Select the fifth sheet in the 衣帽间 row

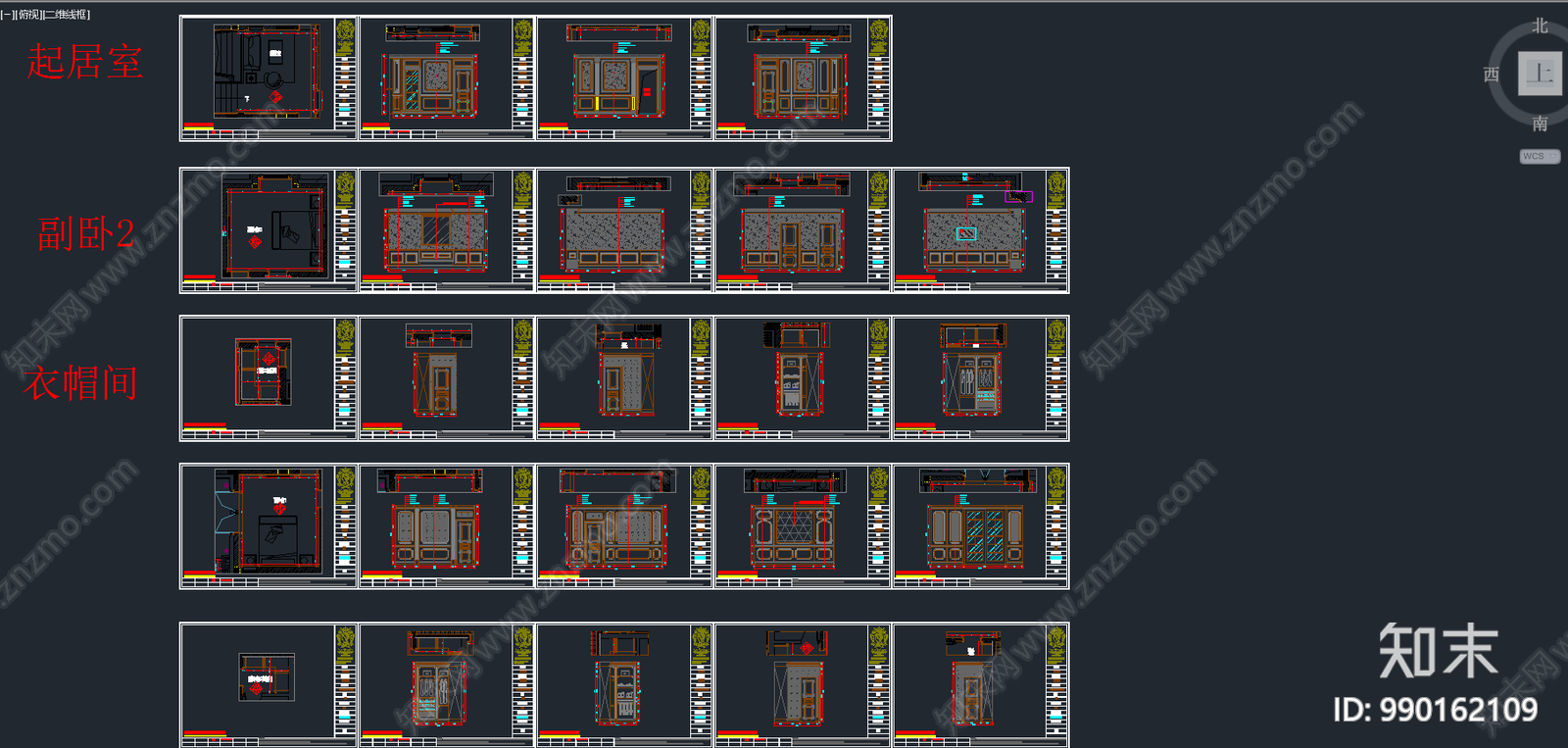point(981,378)
